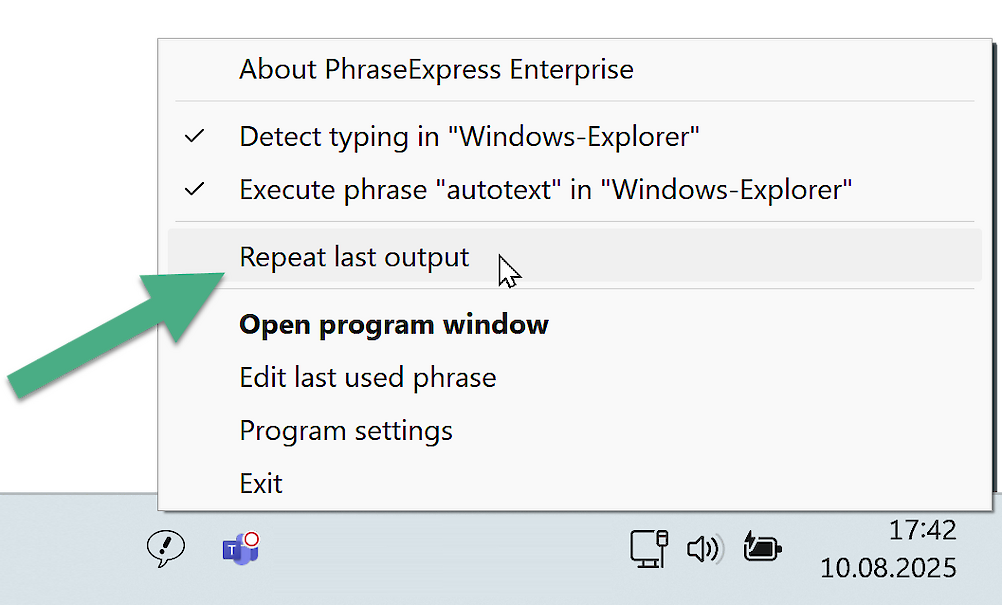Open Program settings

pyautogui.click(x=346, y=431)
